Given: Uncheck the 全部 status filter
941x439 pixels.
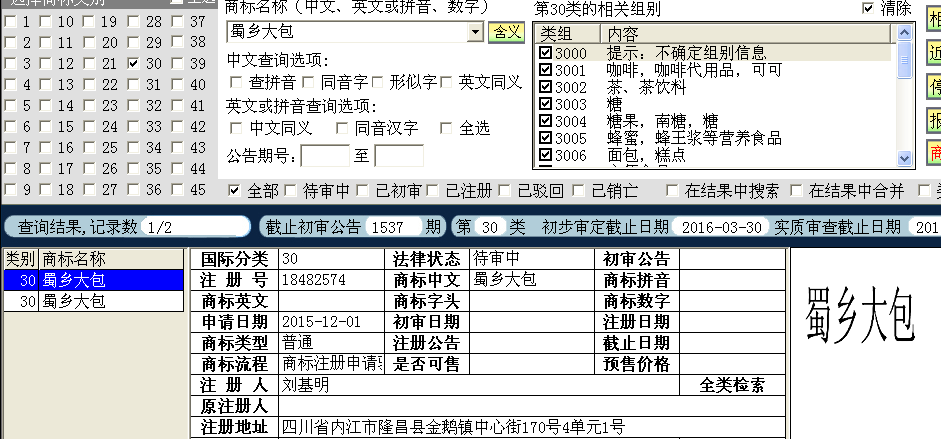Looking at the screenshot, I should pyautogui.click(x=235, y=191).
